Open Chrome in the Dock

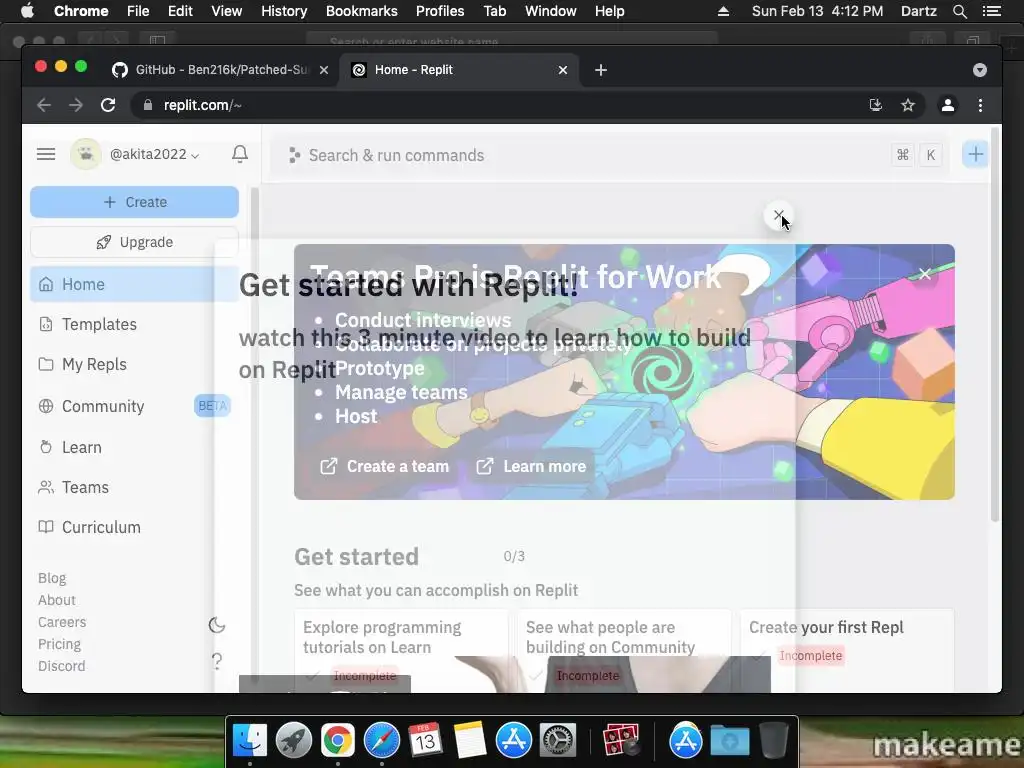(338, 741)
